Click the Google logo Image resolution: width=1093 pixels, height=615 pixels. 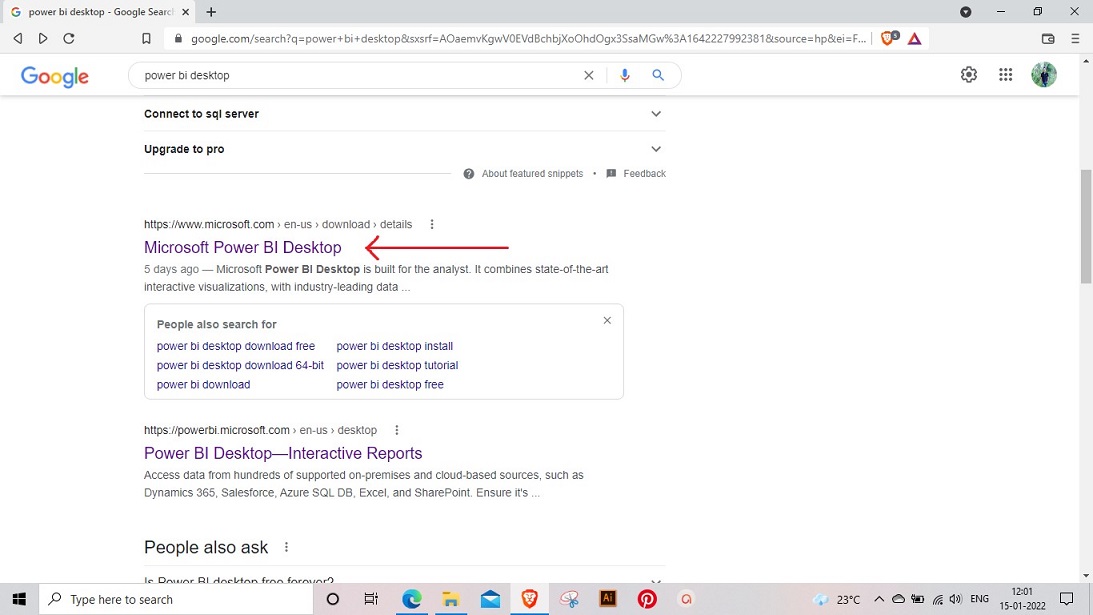click(54, 76)
